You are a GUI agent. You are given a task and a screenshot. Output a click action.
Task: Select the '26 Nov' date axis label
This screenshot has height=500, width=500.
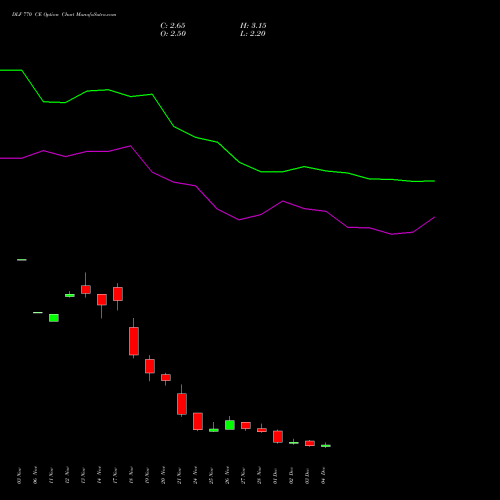[227, 475]
